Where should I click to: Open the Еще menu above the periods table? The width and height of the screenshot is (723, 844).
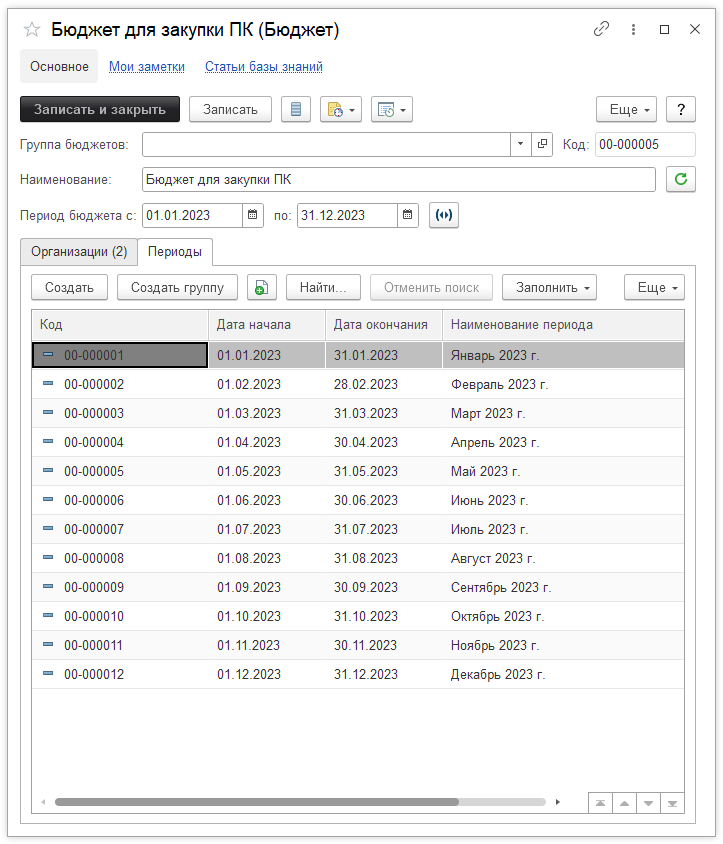(654, 288)
